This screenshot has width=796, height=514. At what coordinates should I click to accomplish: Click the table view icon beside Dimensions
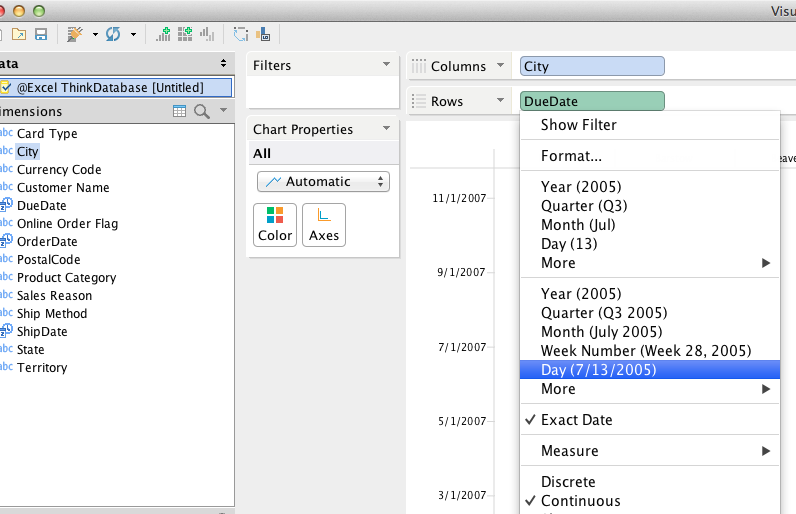pyautogui.click(x=180, y=111)
